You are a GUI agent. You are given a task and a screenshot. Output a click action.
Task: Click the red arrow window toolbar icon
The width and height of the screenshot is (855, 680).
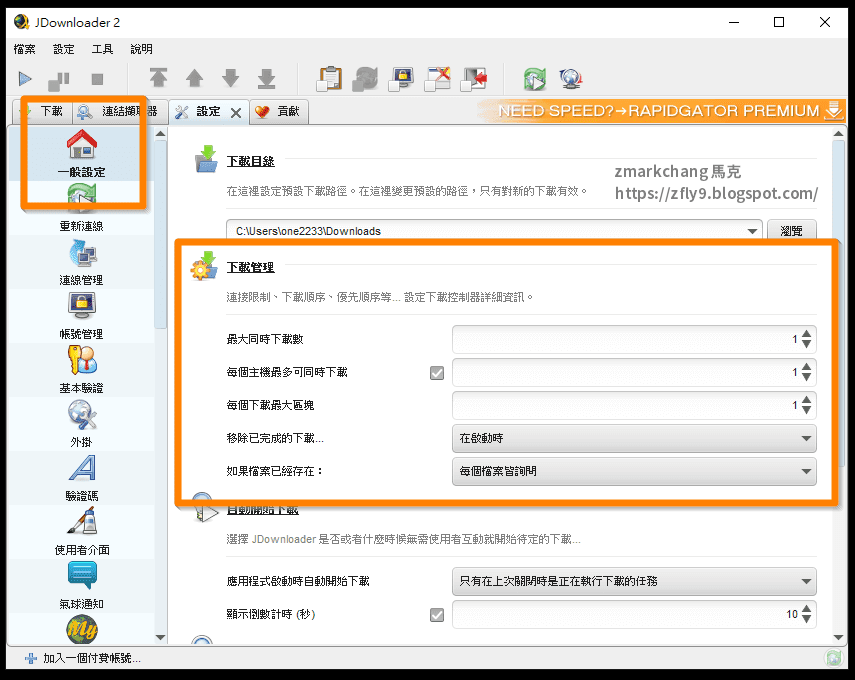click(x=473, y=79)
